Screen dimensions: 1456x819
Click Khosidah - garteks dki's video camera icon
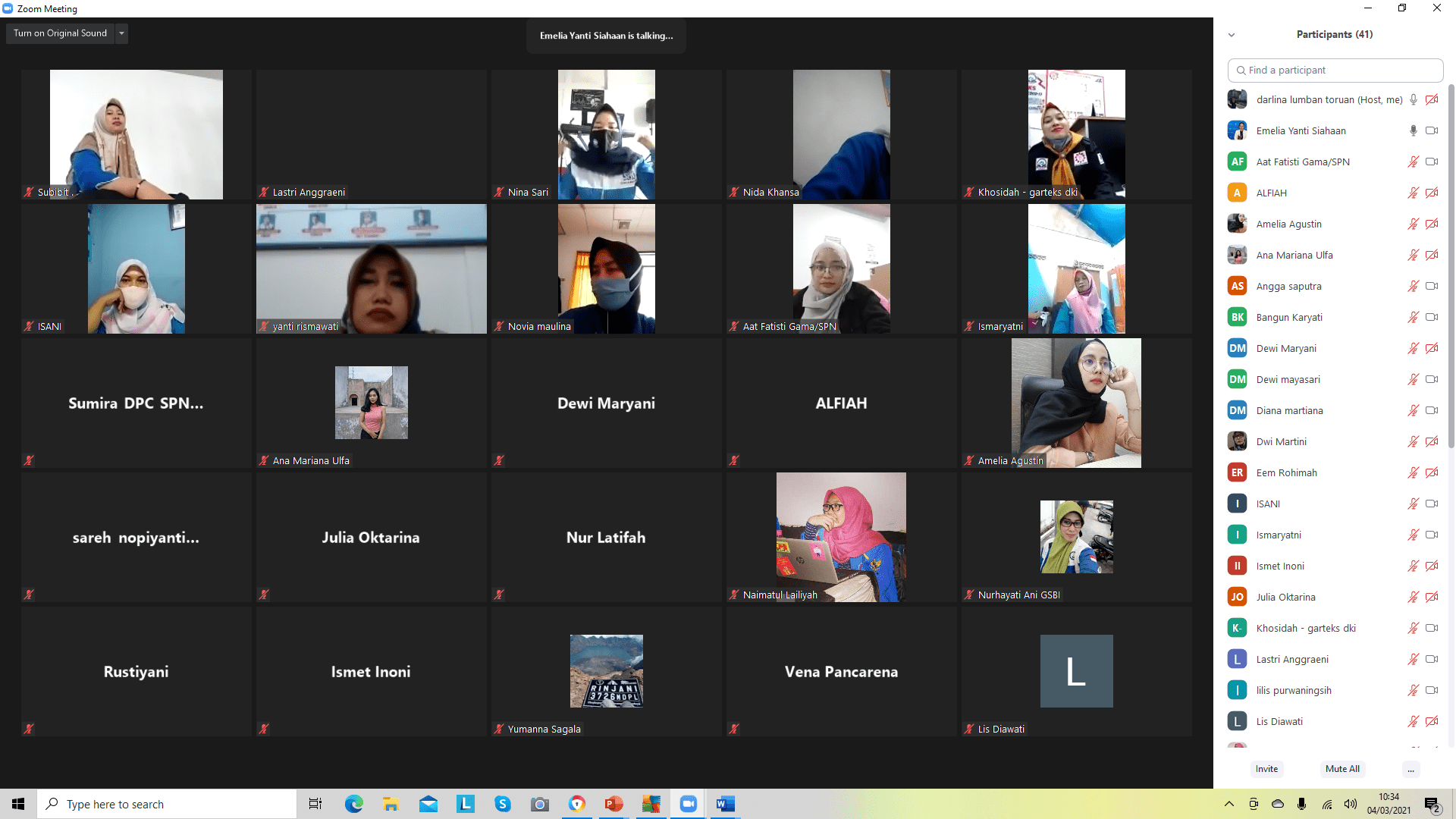click(x=1432, y=628)
